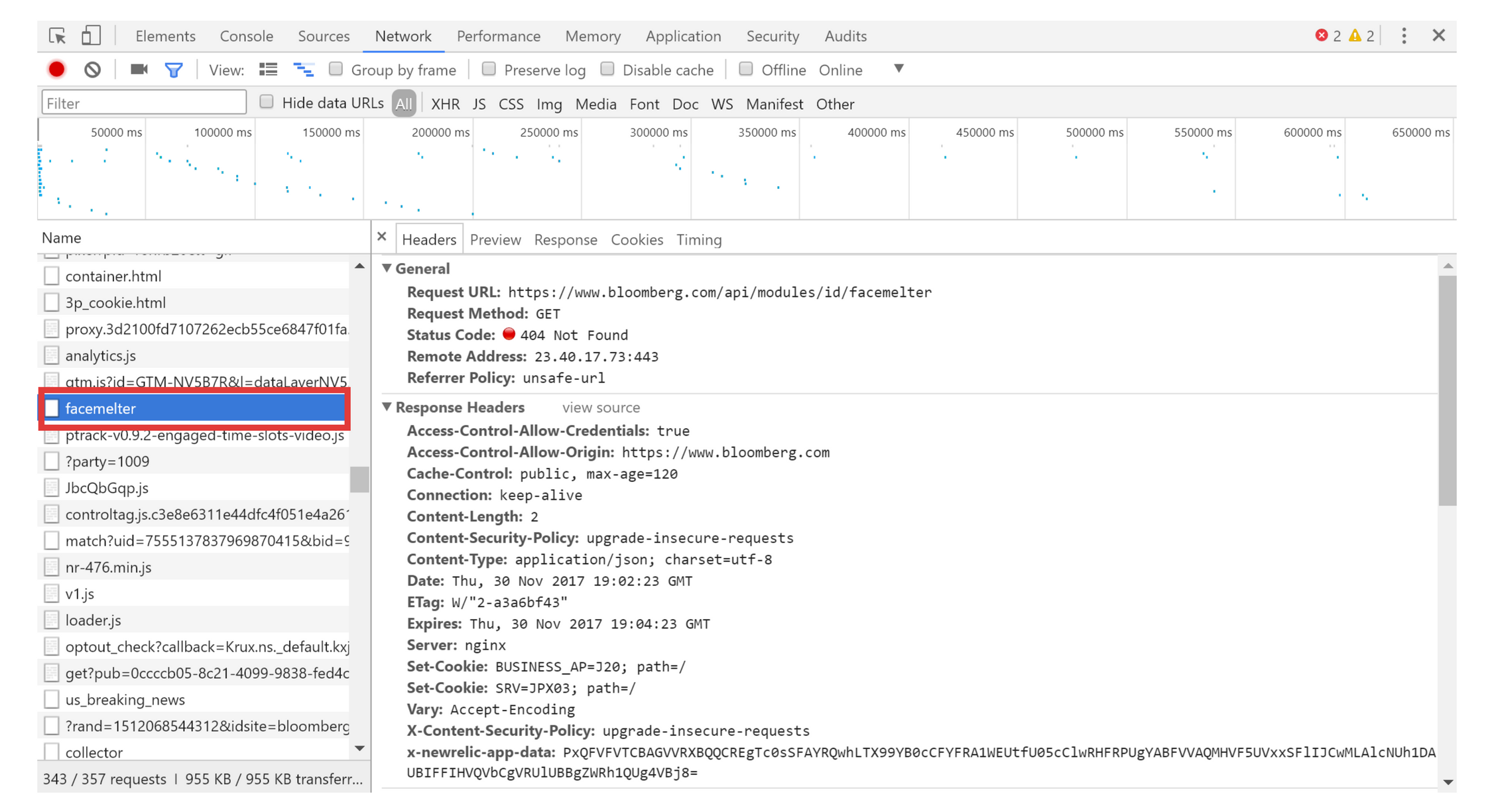Stop recording with the red record button
The image size is (1494, 812).
point(57,70)
